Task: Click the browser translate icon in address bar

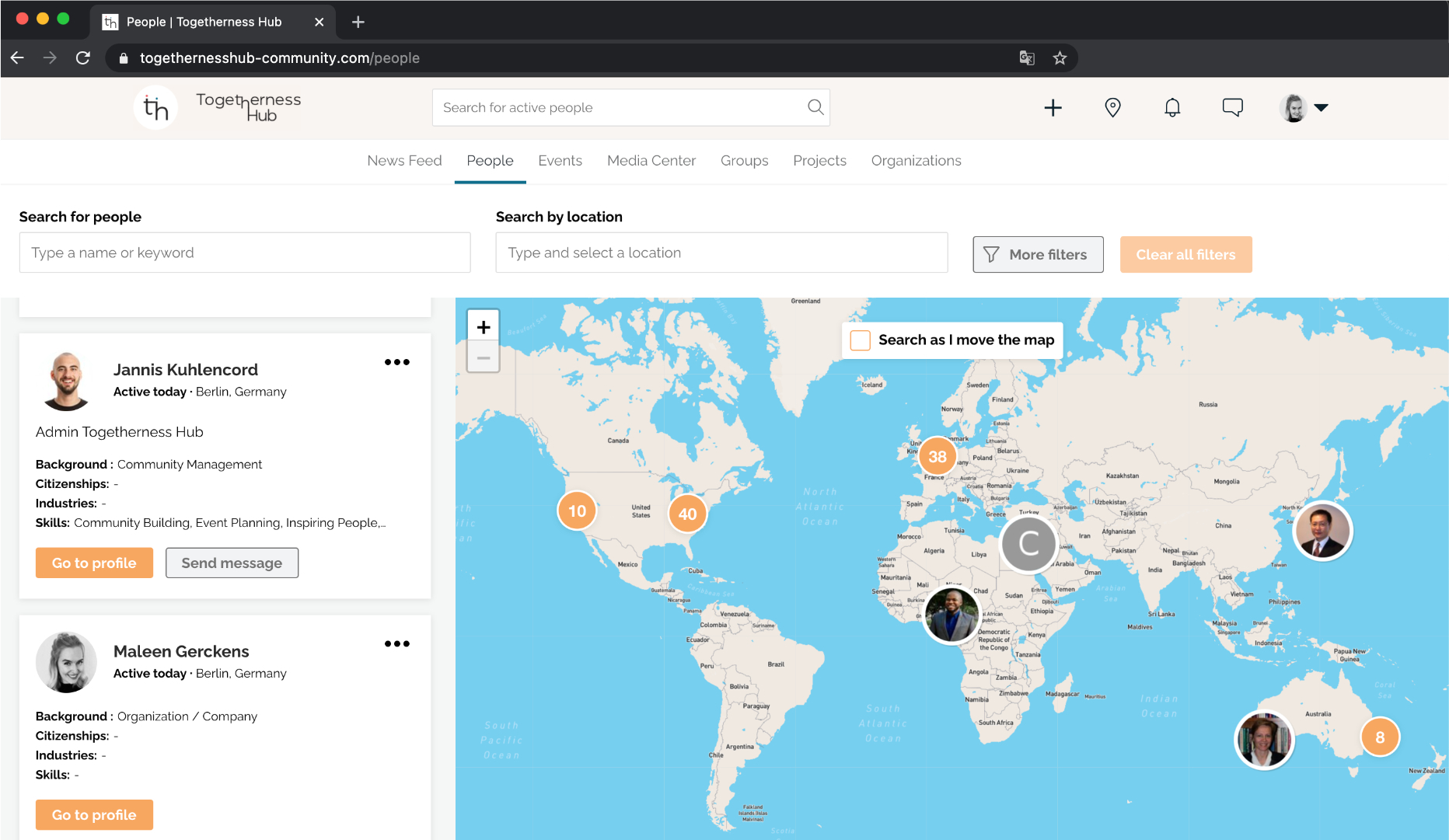Action: [x=1027, y=58]
